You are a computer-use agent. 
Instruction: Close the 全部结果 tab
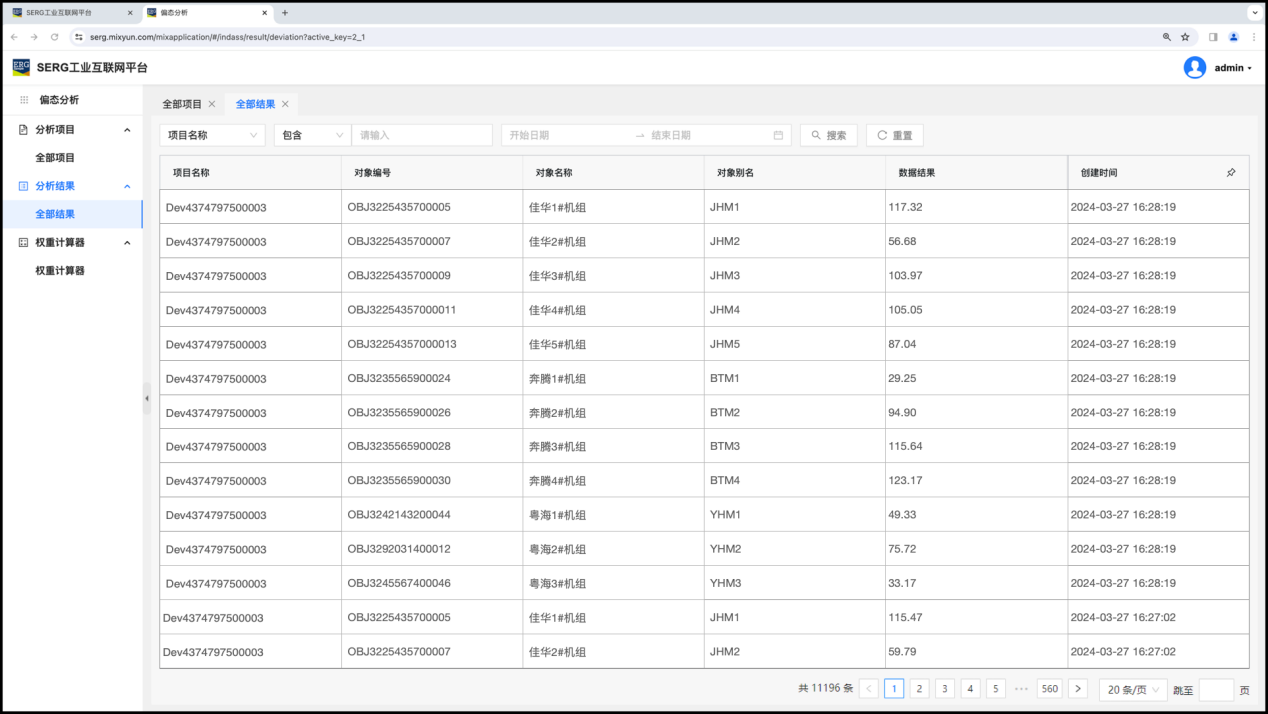(x=285, y=104)
